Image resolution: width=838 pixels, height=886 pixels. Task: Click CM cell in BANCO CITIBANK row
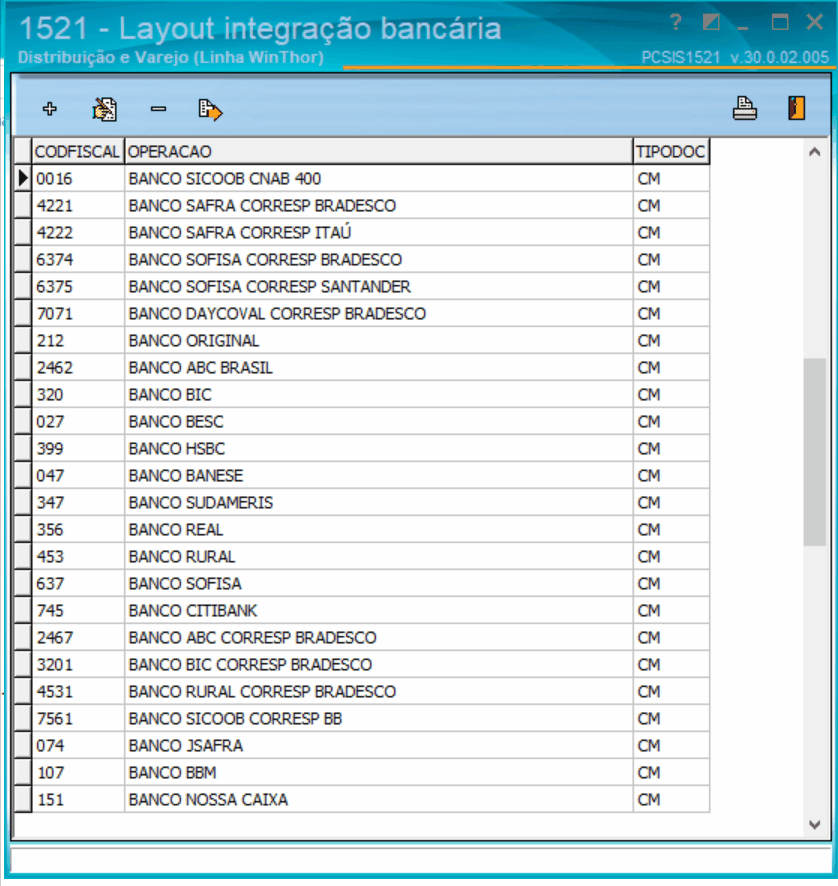tap(671, 611)
